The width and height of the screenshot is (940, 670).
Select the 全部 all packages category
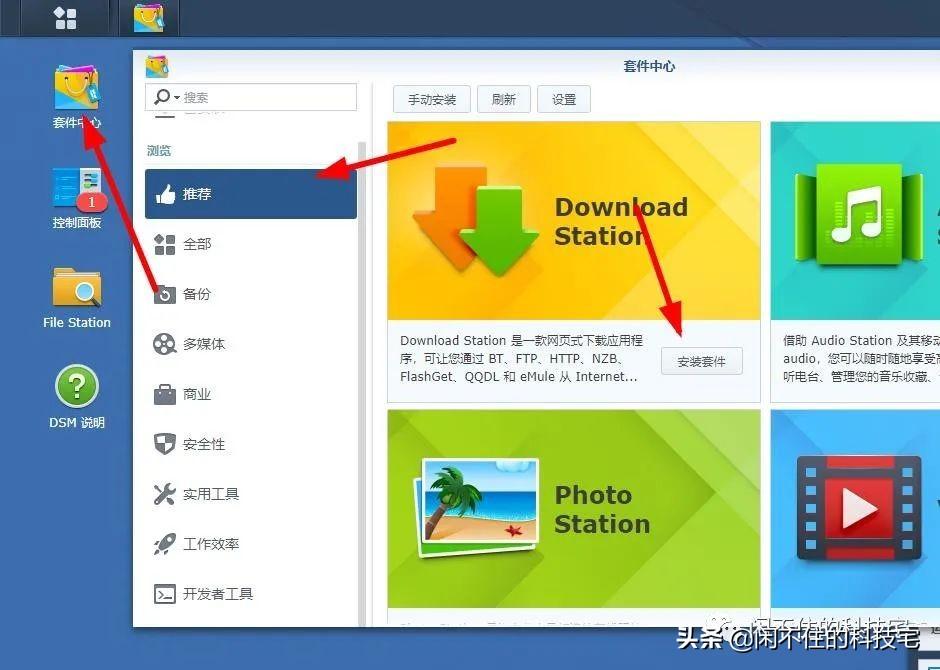coord(251,244)
